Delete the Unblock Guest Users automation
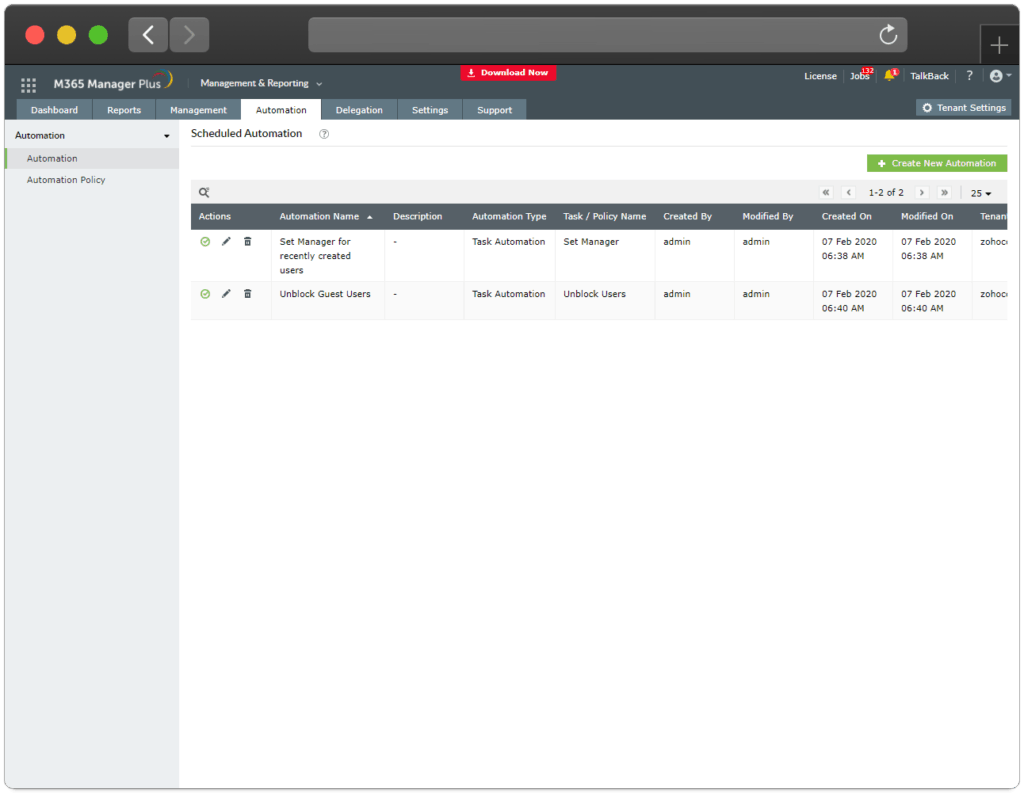 (x=248, y=294)
